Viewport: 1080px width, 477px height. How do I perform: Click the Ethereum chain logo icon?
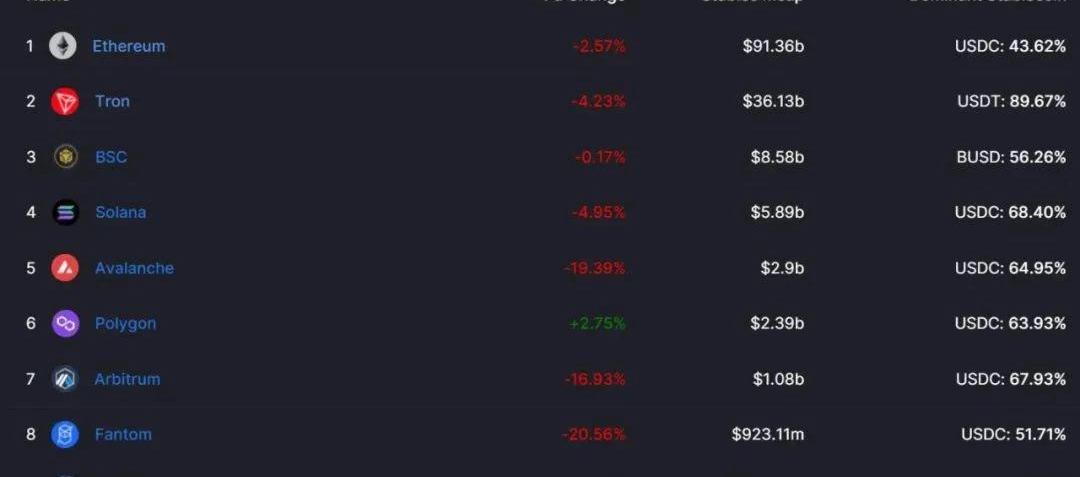point(63,46)
